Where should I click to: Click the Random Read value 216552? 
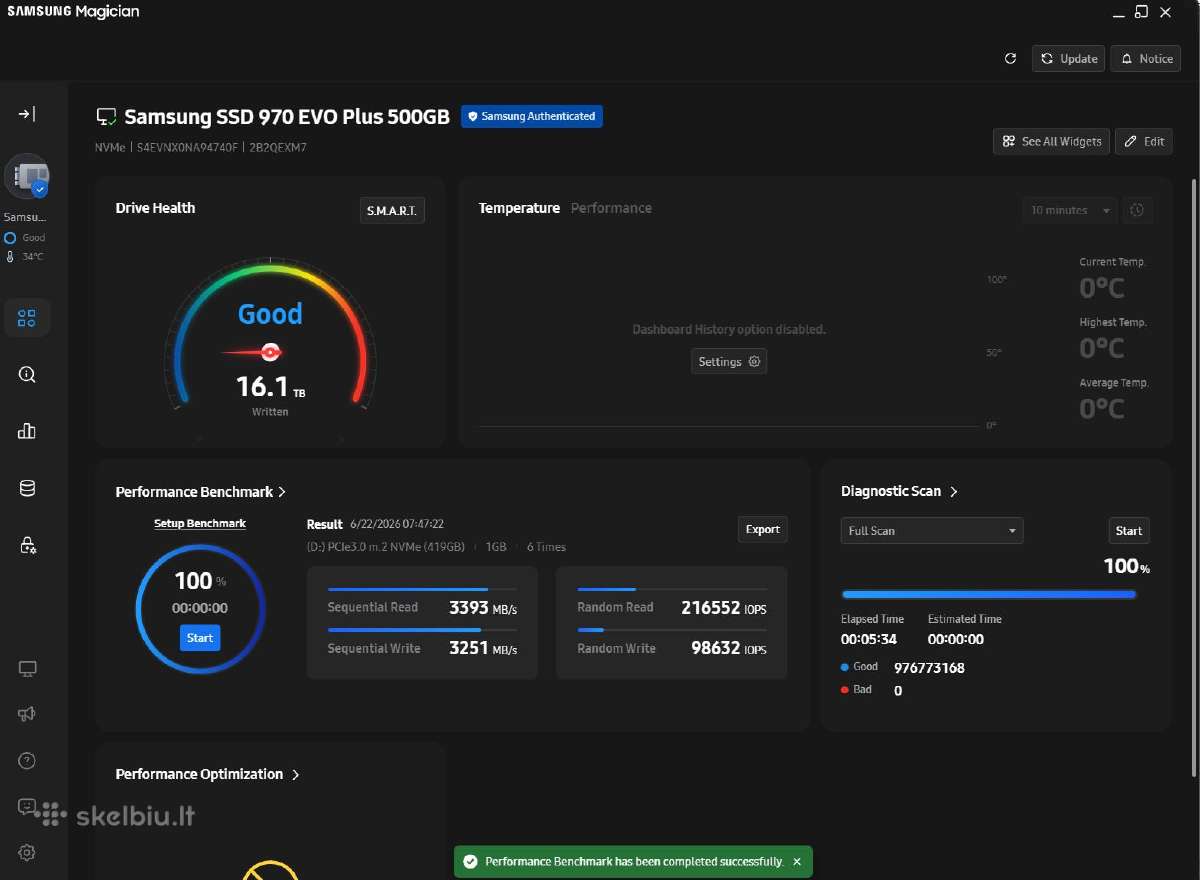(711, 607)
